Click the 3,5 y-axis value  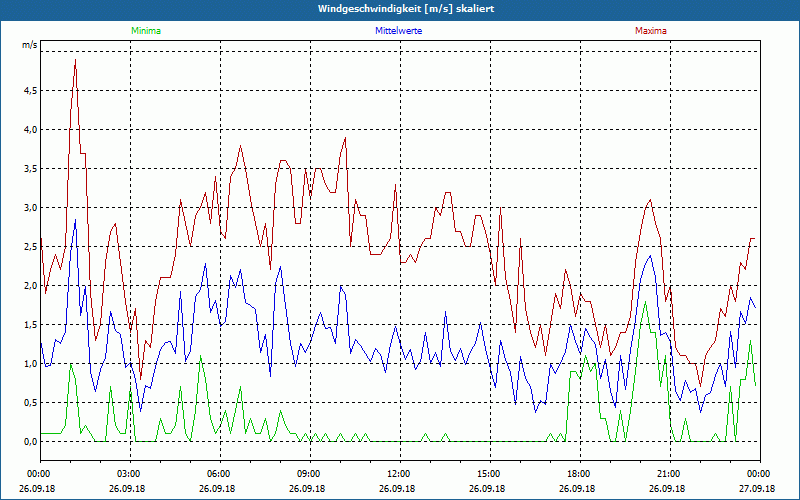pyautogui.click(x=30, y=169)
